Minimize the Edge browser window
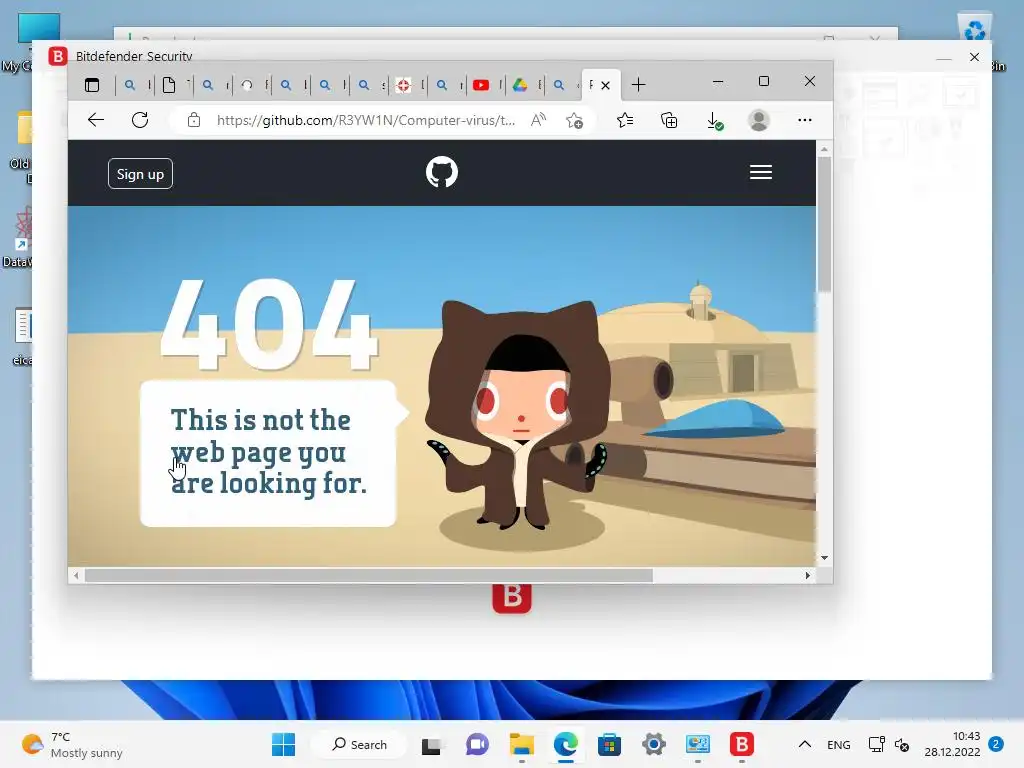1024x768 pixels. click(718, 82)
